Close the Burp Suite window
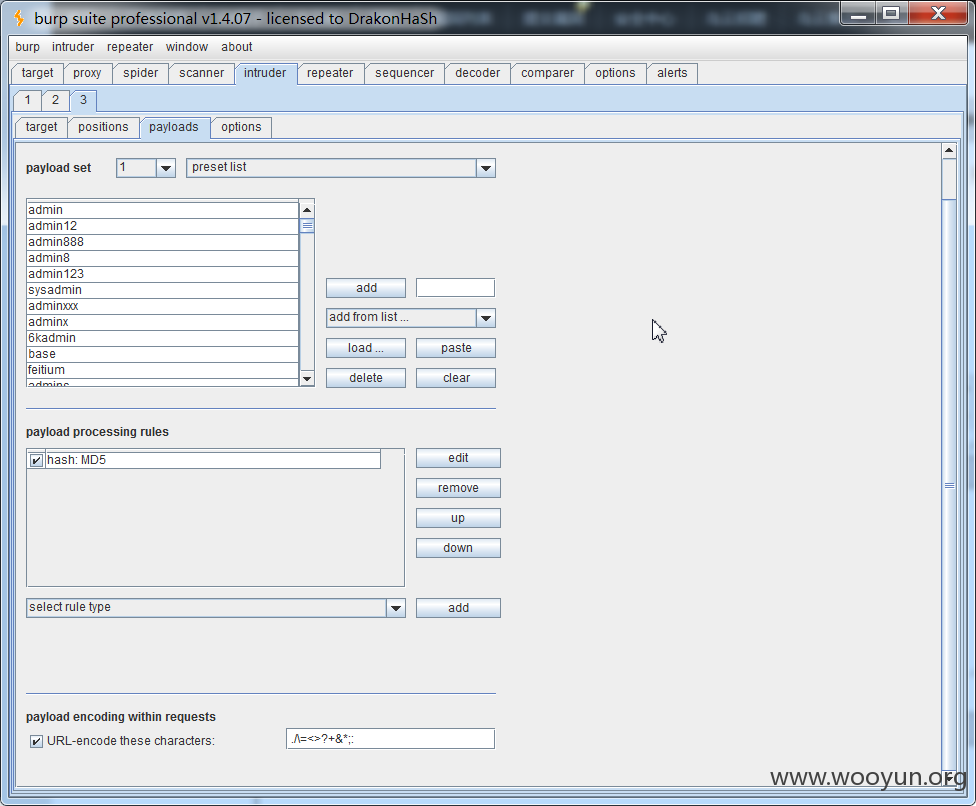976x806 pixels. click(x=938, y=13)
